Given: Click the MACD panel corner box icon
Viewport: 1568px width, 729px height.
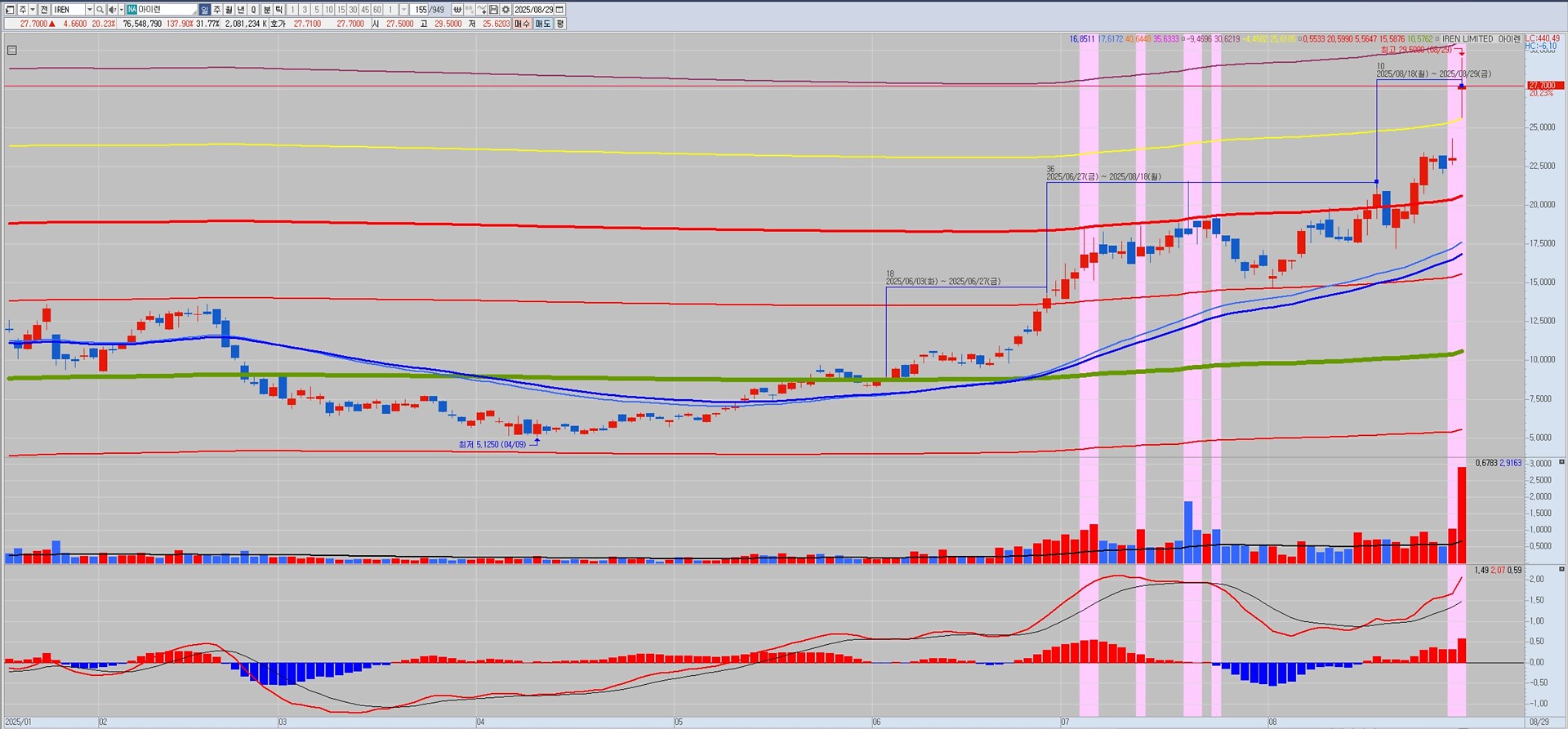Looking at the screenshot, I should 1561,569.
